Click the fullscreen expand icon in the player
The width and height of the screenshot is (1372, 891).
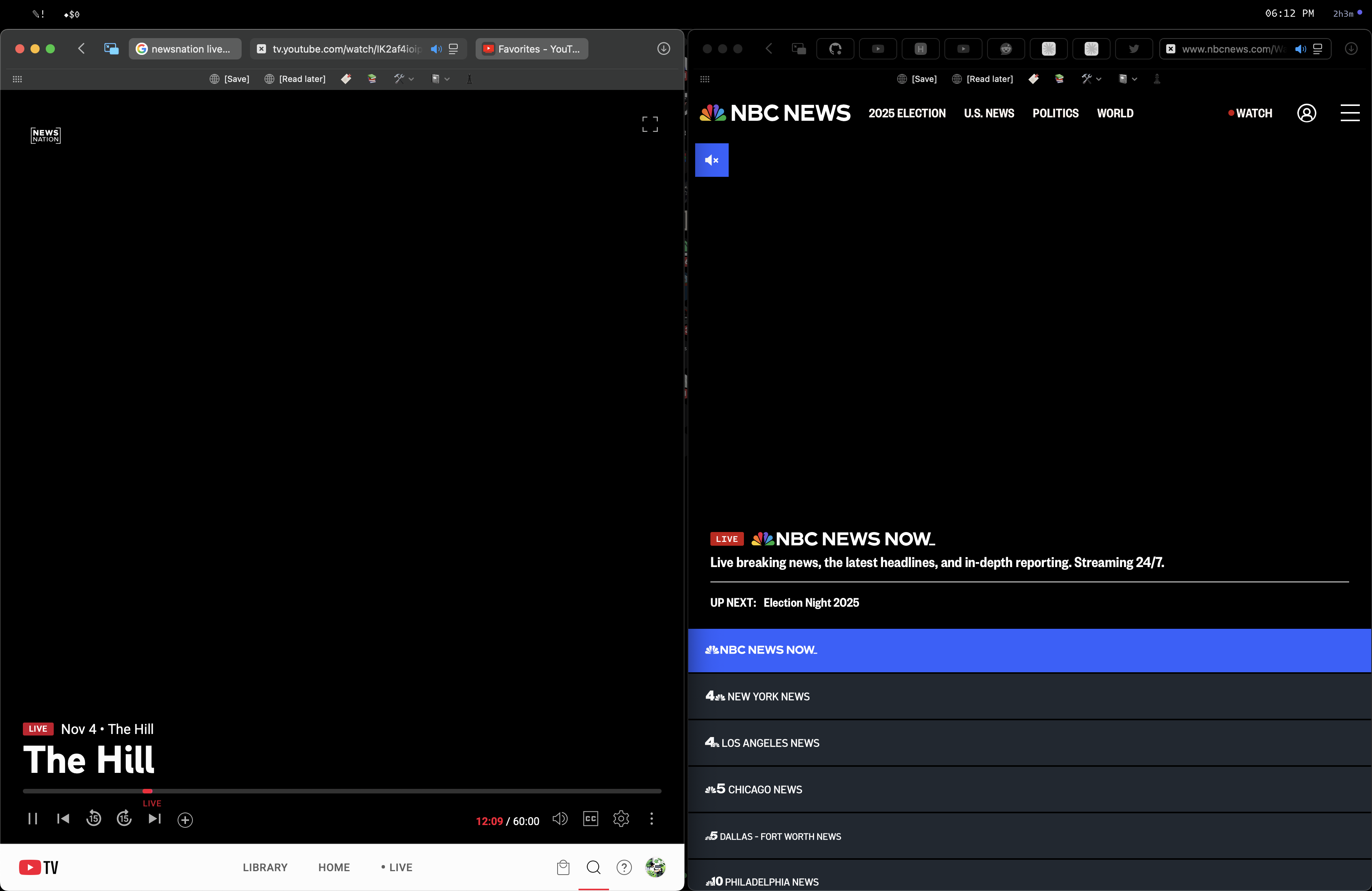(x=650, y=124)
